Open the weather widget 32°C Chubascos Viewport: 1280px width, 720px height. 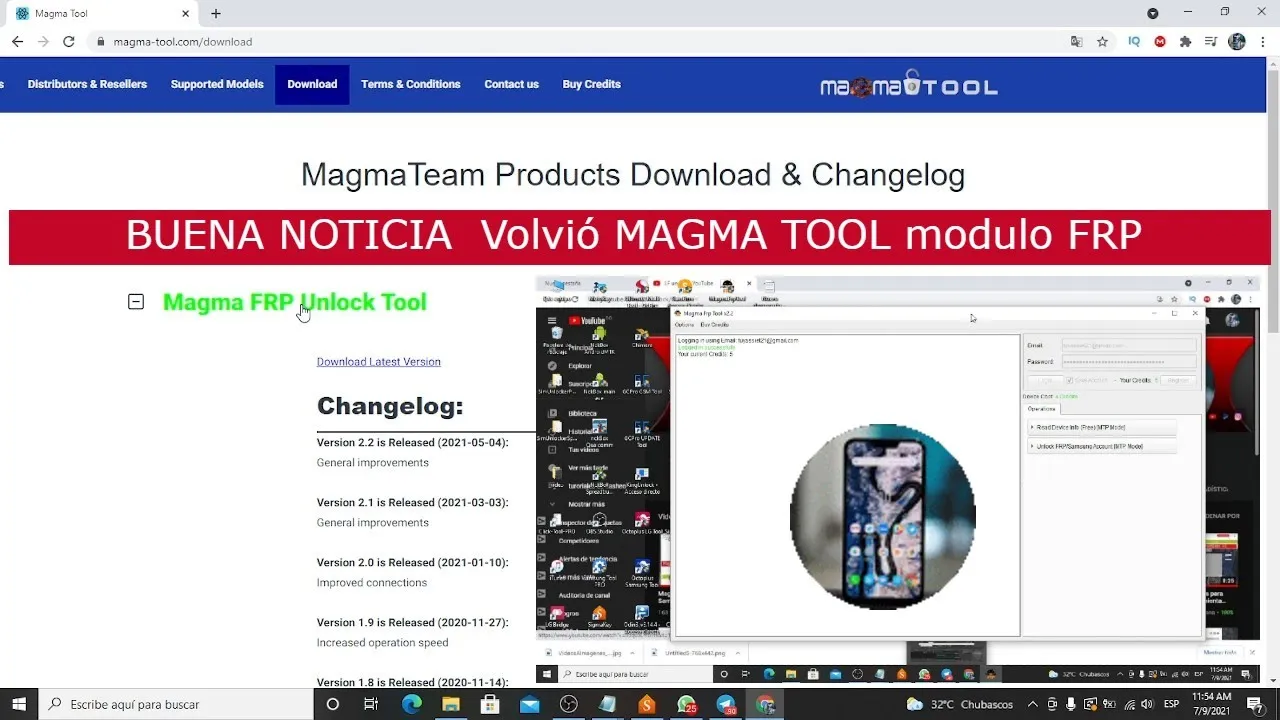pos(960,704)
